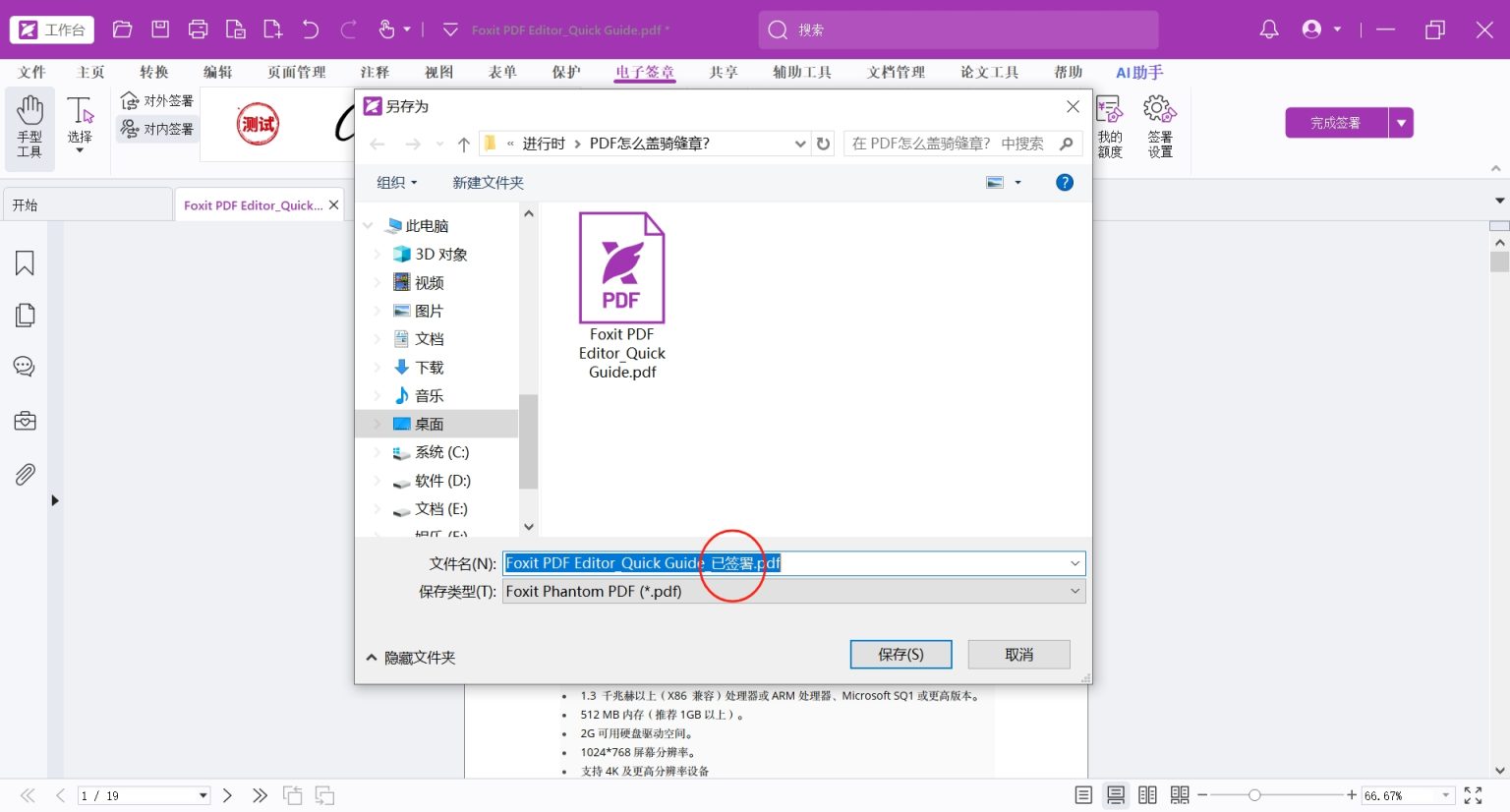Click the Undo arrow icon
Screen dimensions: 1510x812
coord(311,29)
